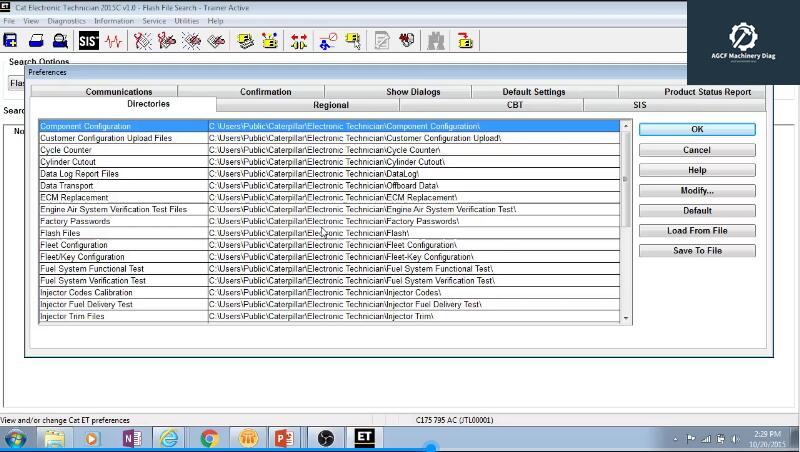Show hidden system tray icons
This screenshot has height=452, width=800.
tap(676, 439)
